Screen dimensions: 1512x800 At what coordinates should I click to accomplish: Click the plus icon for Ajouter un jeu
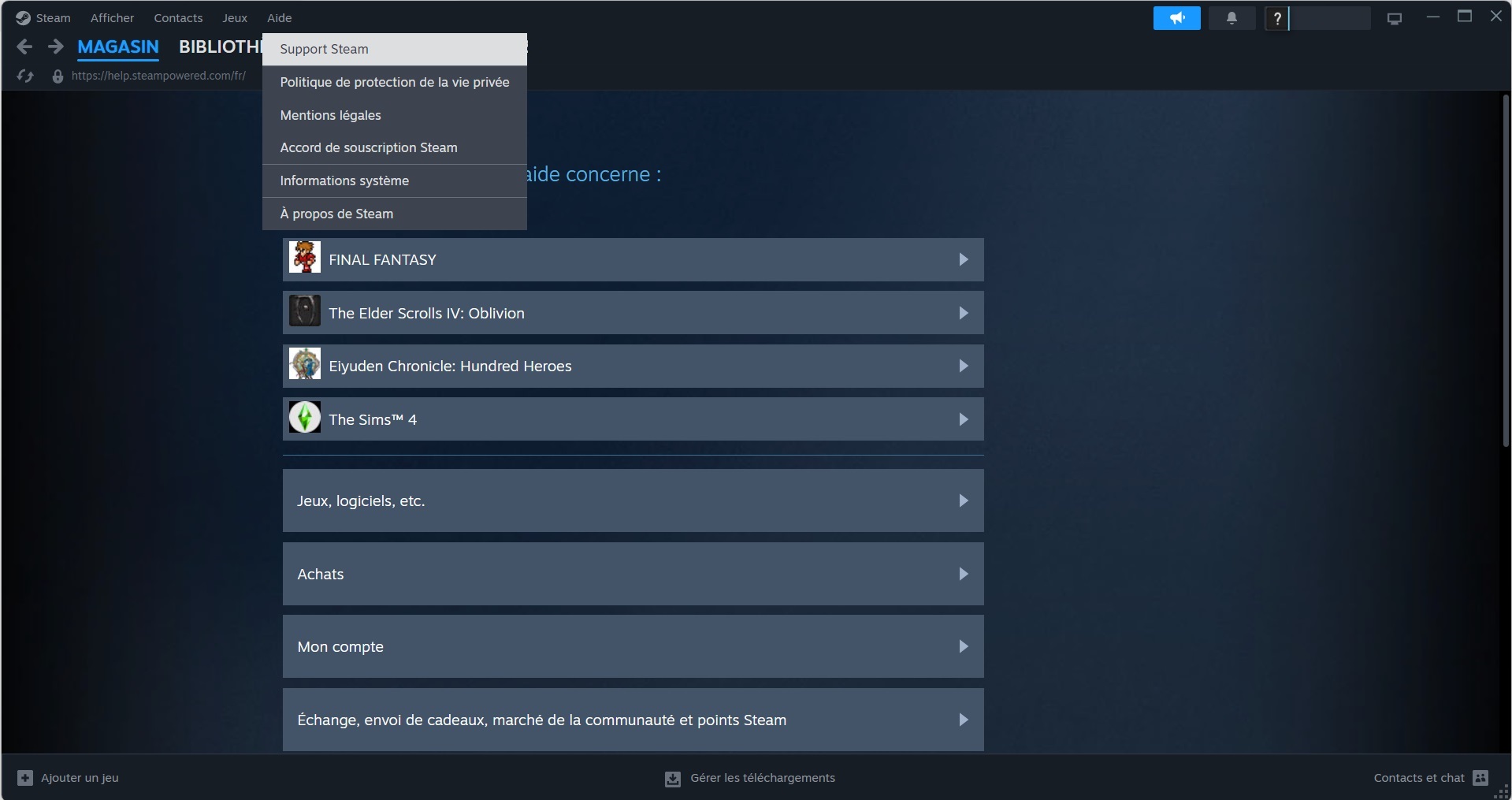pos(25,778)
